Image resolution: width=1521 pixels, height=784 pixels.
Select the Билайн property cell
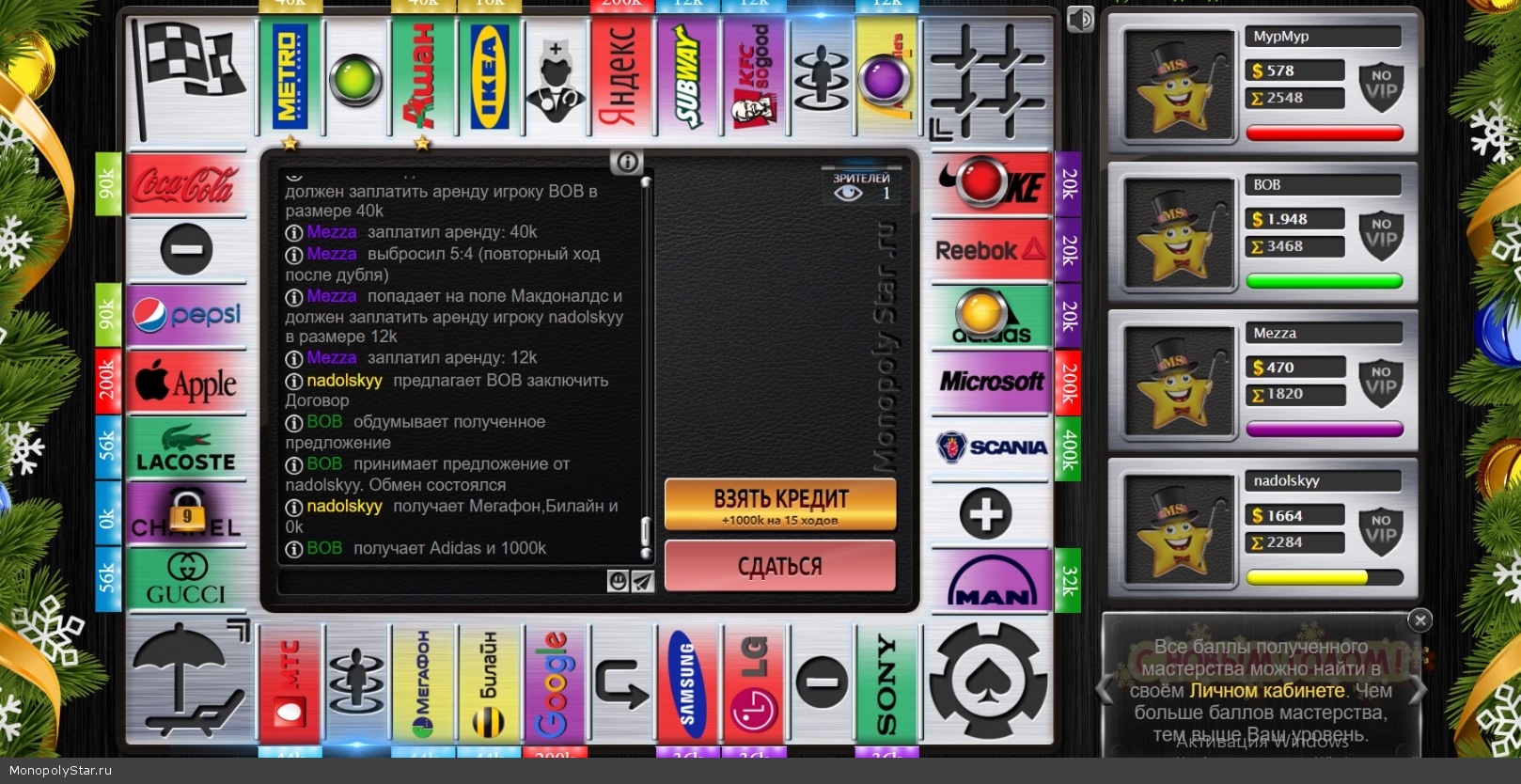click(489, 683)
